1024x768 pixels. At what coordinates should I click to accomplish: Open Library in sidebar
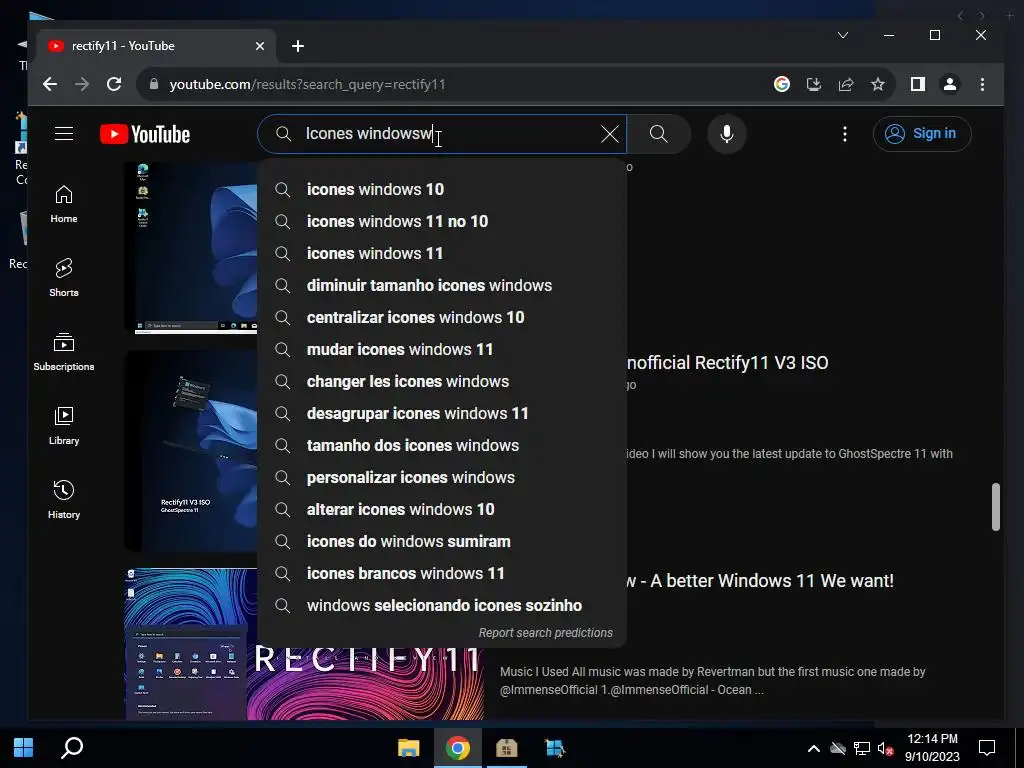coord(64,426)
